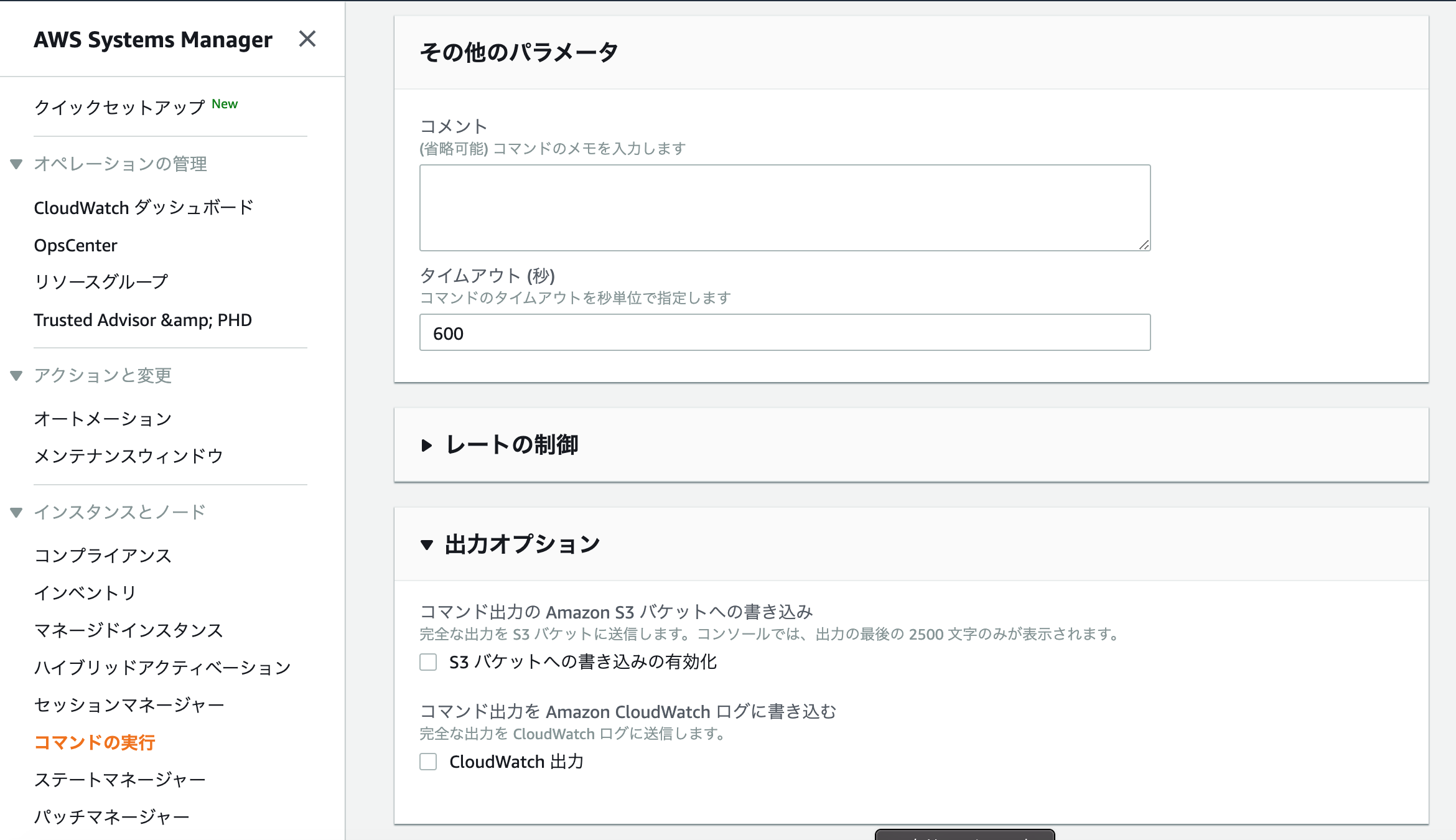This screenshot has width=1456, height=840.
Task: Collapse the 出力オプション panel
Action: pos(427,545)
